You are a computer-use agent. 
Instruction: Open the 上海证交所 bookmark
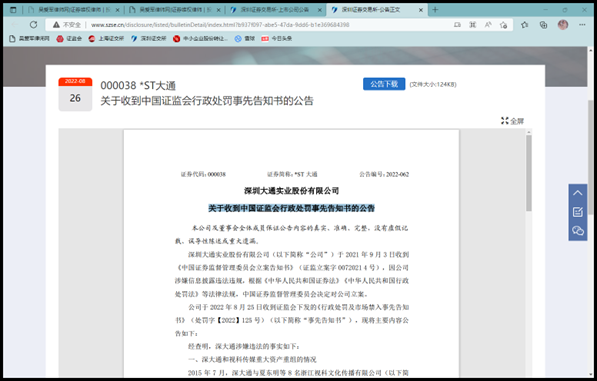pyautogui.click(x=106, y=38)
